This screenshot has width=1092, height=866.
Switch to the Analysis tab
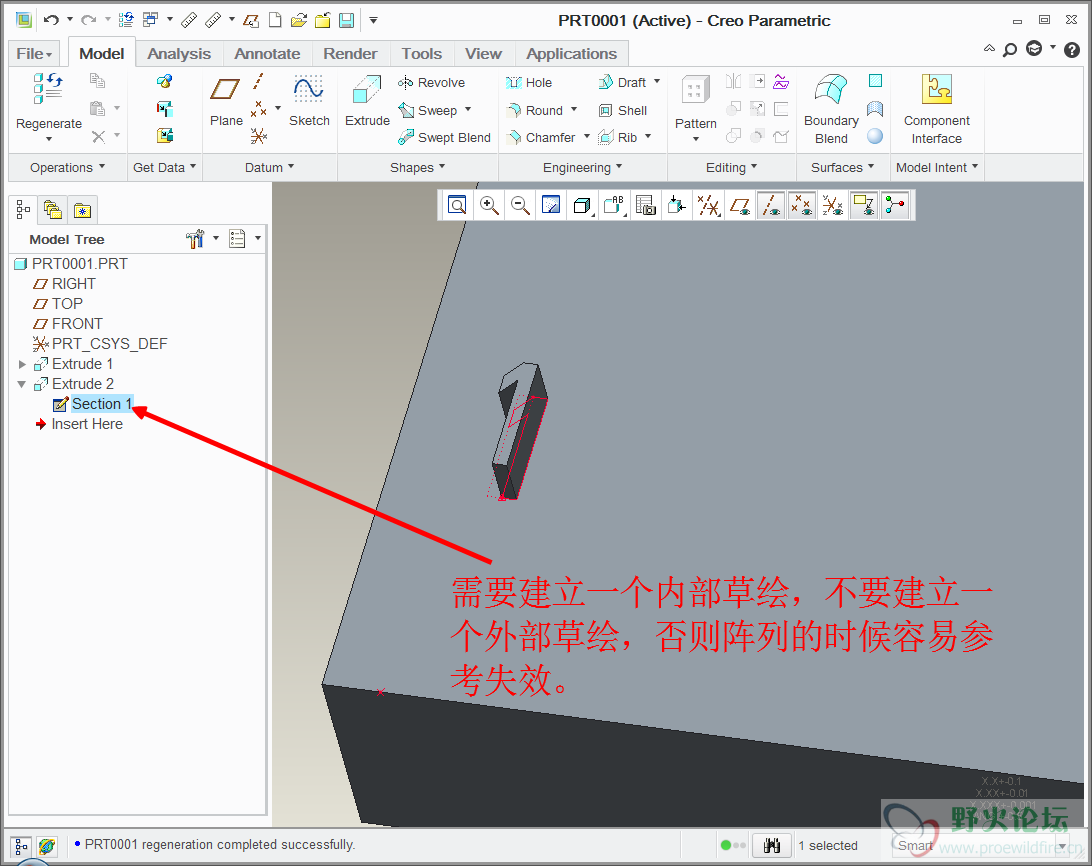coord(179,54)
